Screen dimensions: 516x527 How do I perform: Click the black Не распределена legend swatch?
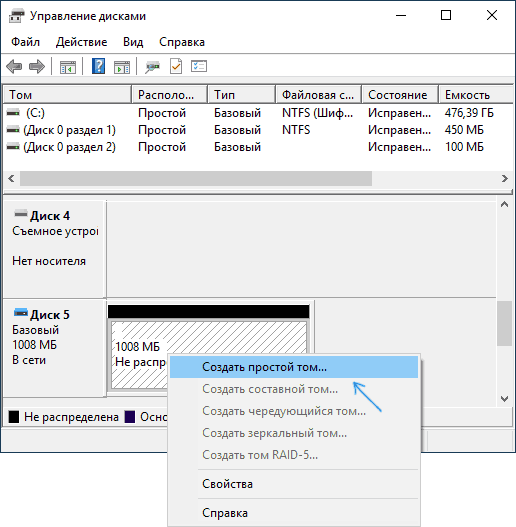14,417
